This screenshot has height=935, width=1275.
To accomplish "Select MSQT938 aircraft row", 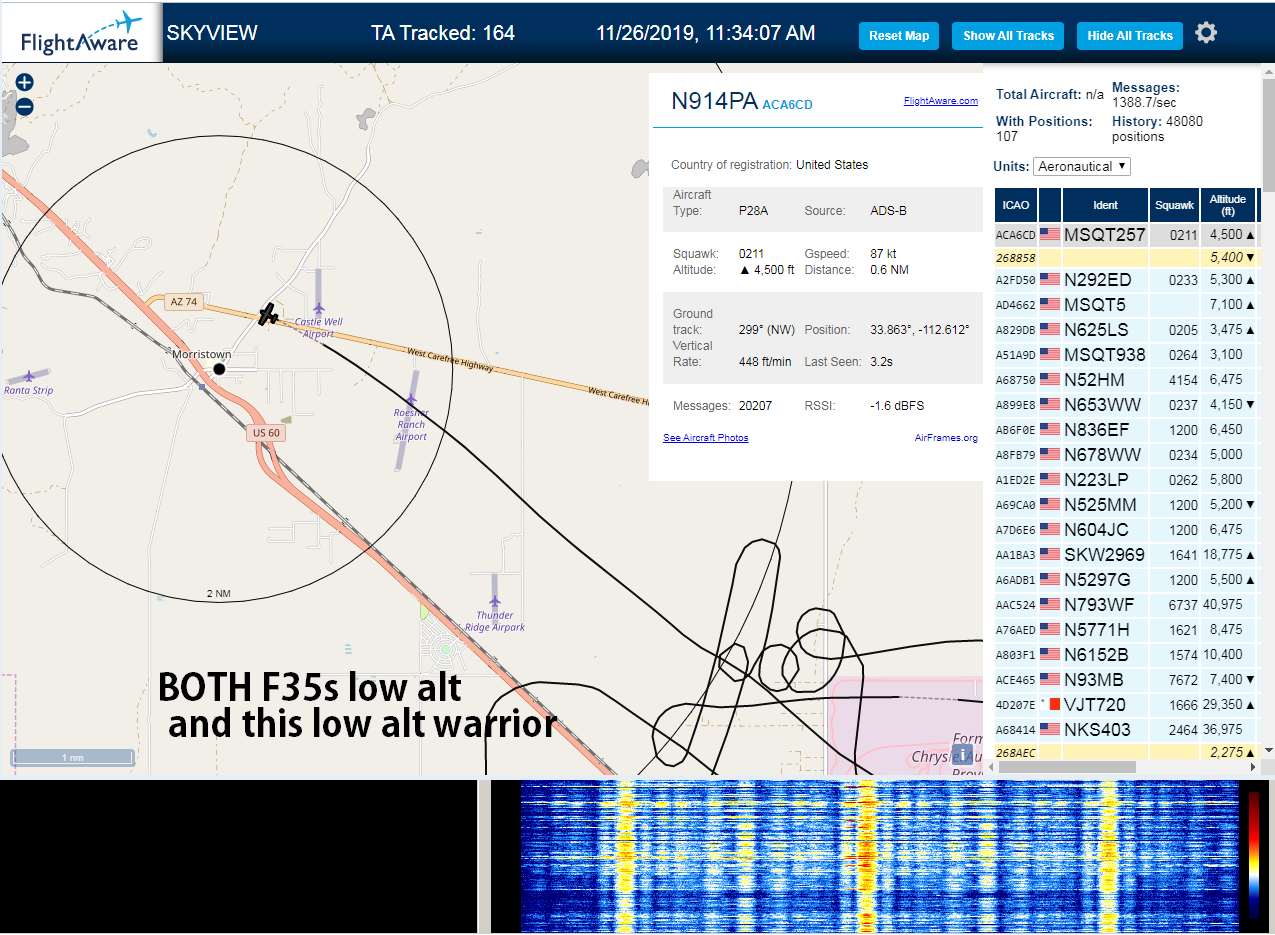I will tap(1125, 355).
